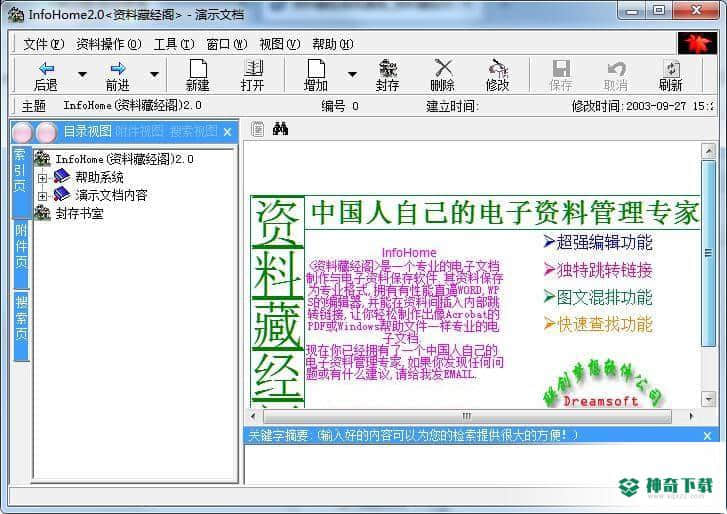Click the horizontal scrollbar thumb
727x514 pixels.
tap(466, 416)
